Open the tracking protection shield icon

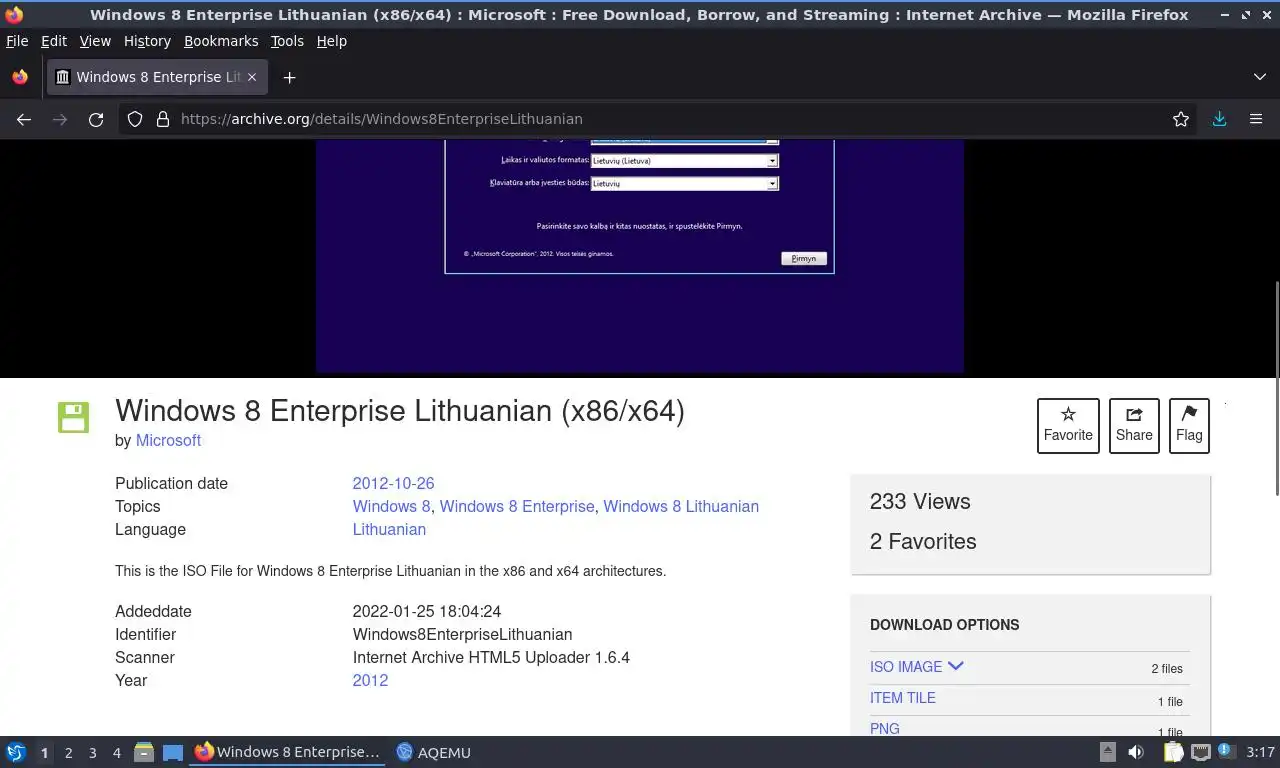(x=135, y=119)
